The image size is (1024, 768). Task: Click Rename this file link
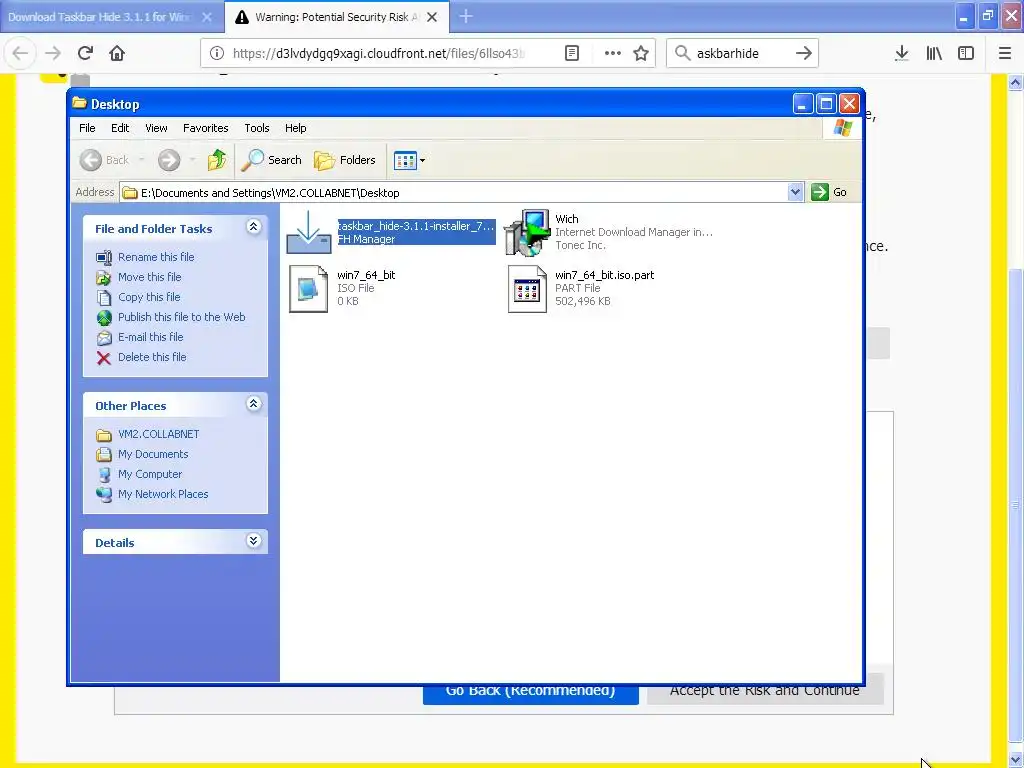[x=156, y=257]
